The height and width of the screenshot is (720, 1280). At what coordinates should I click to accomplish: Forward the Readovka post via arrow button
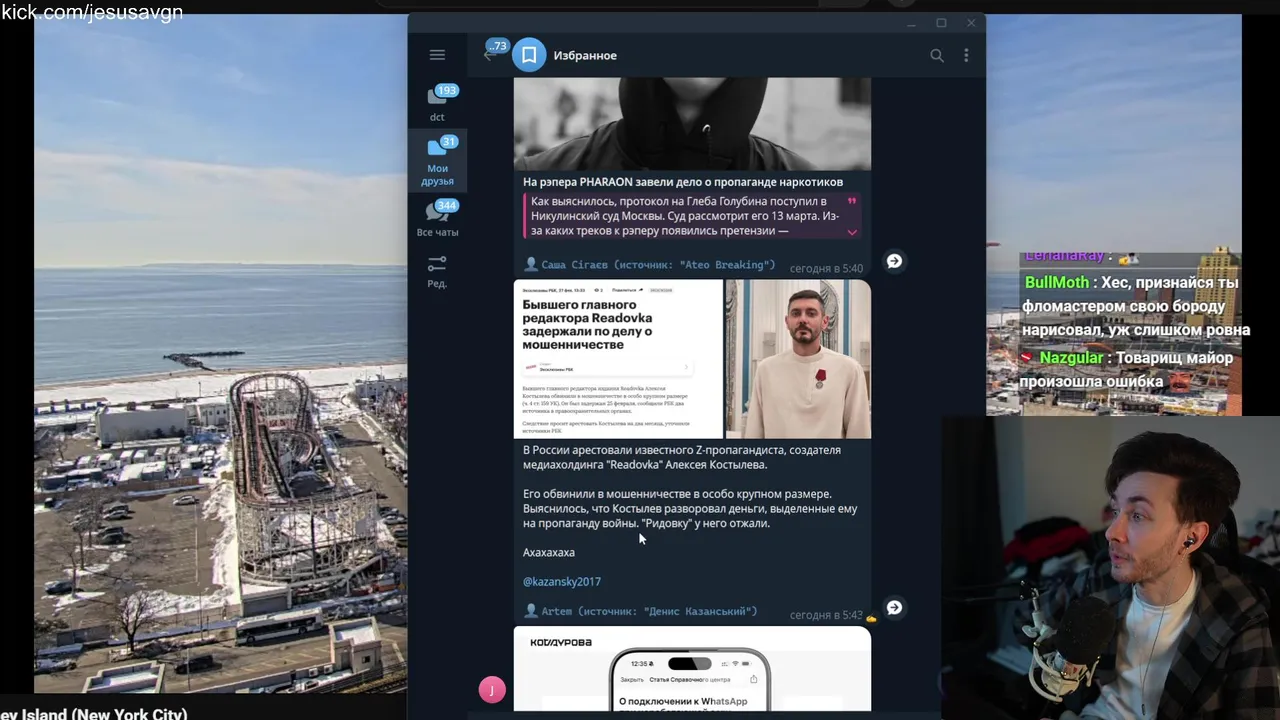894,607
